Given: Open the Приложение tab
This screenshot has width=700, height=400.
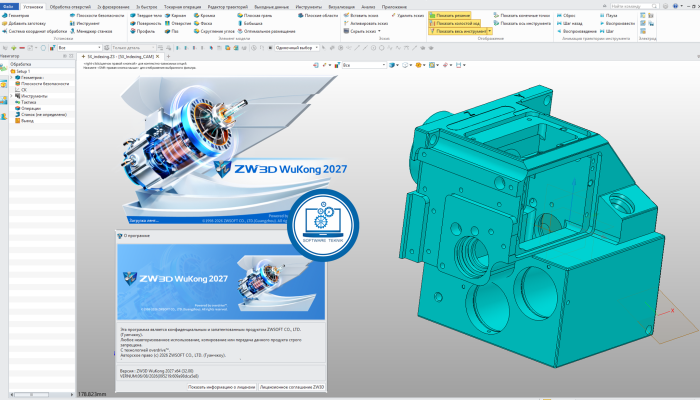Looking at the screenshot, I should pyautogui.click(x=394, y=7).
